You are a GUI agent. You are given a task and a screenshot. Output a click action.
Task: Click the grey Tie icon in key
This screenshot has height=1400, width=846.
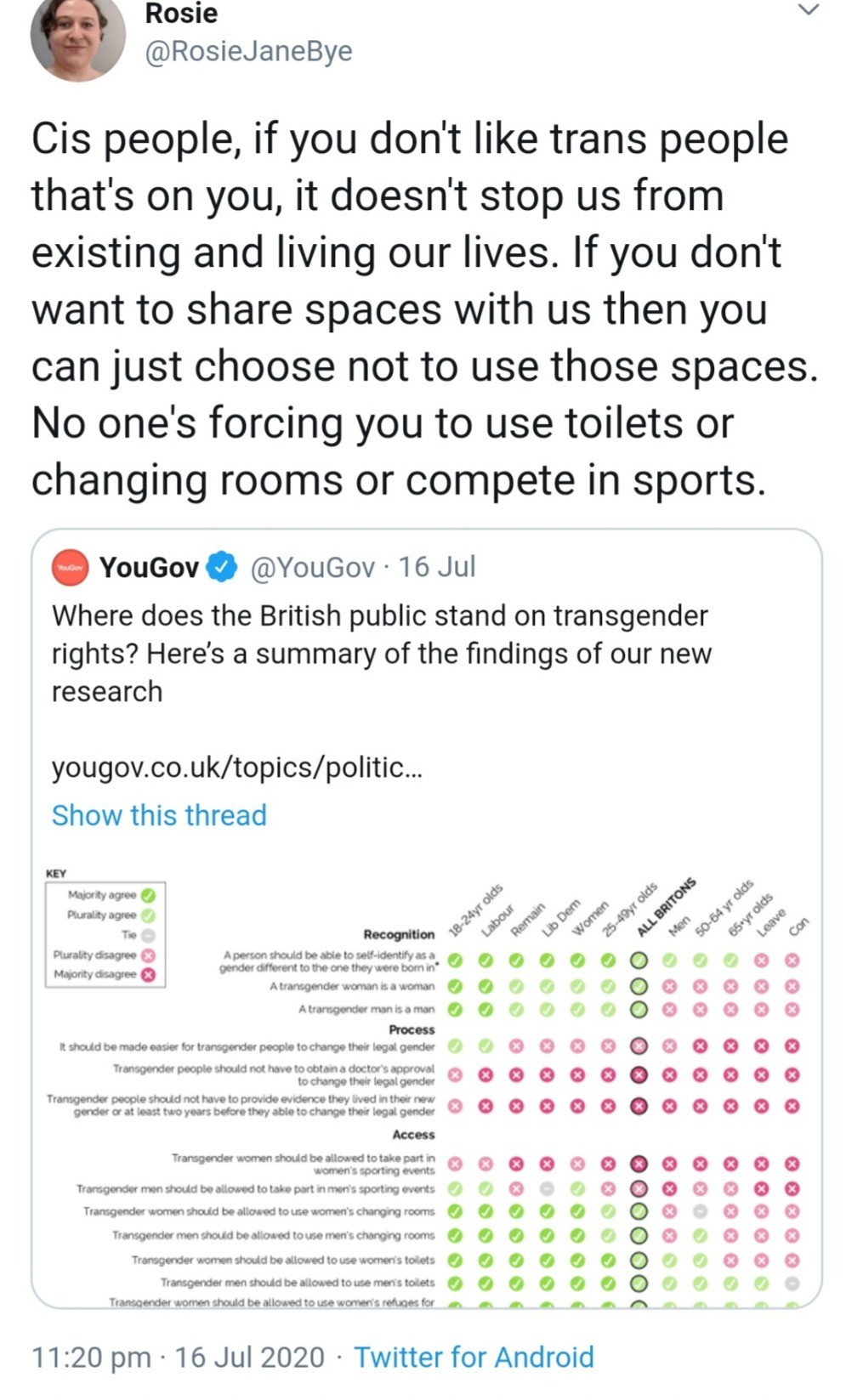pyautogui.click(x=148, y=935)
